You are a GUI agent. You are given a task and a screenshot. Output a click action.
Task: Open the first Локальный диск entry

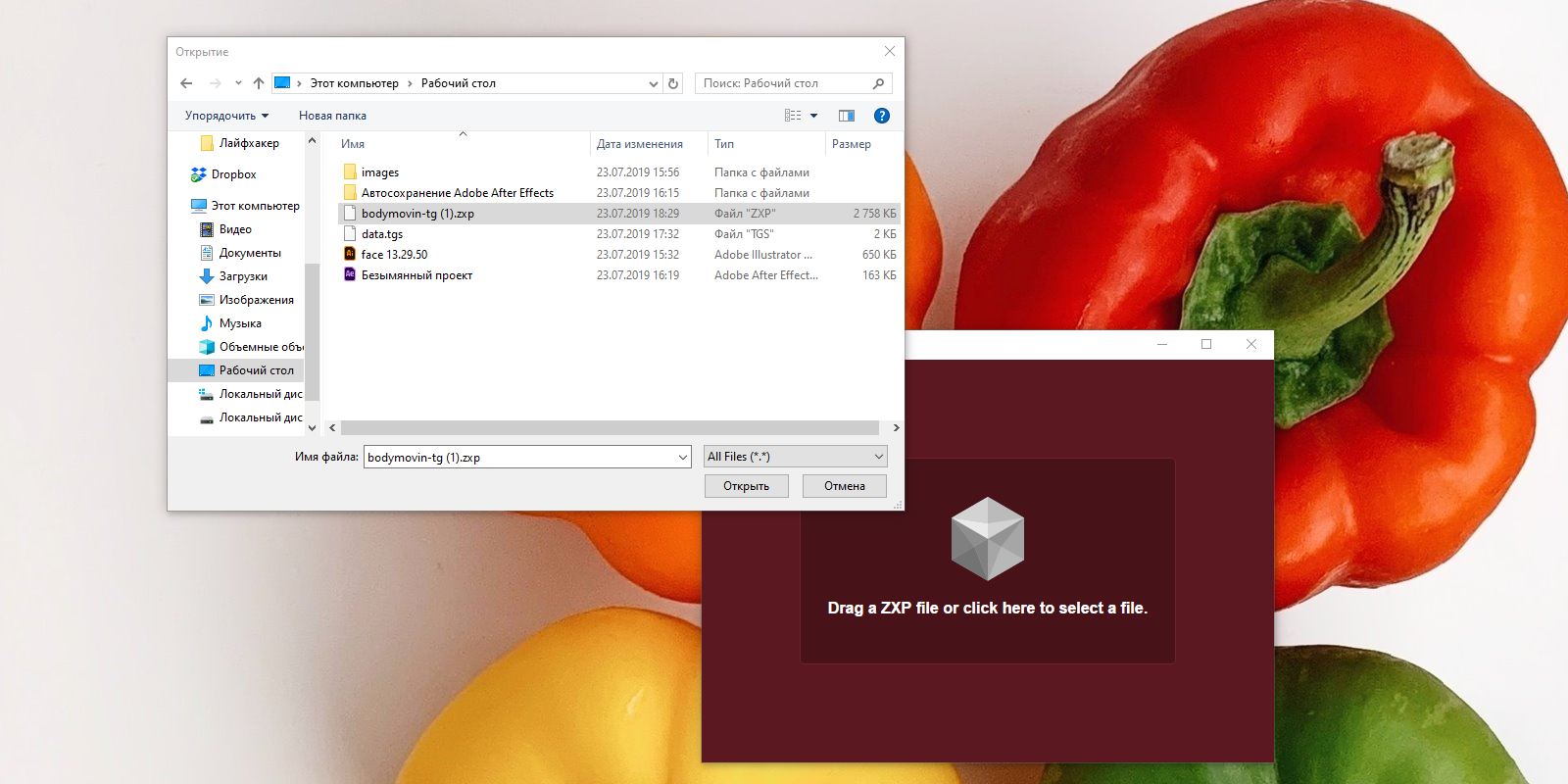pos(251,394)
